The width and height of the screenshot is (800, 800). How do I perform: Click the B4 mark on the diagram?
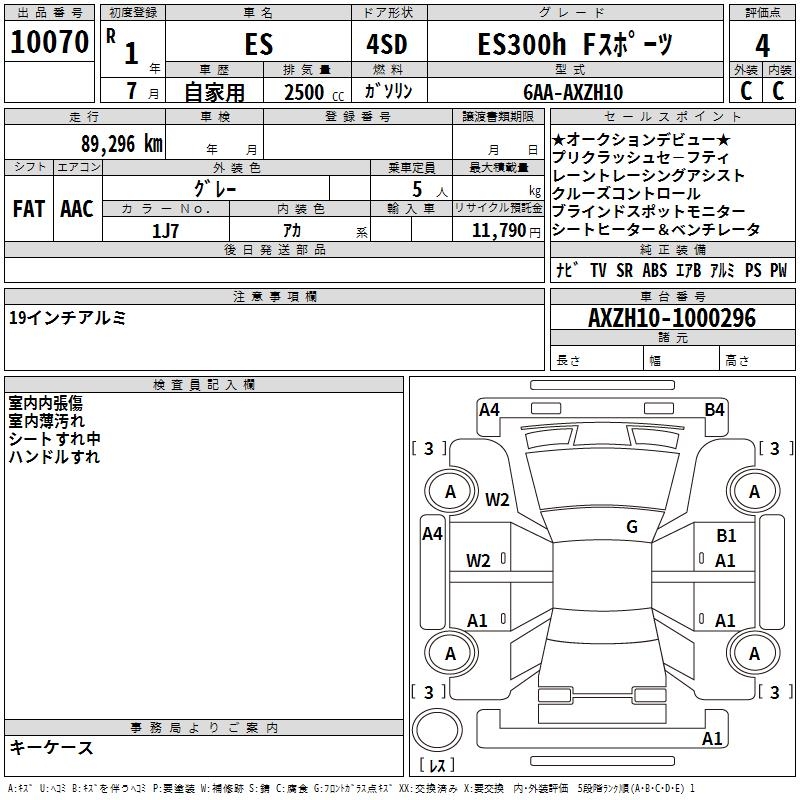(714, 410)
